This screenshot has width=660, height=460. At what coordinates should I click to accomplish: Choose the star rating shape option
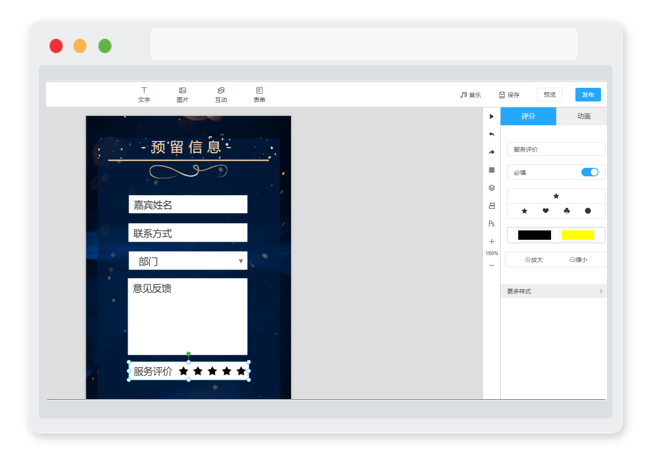(524, 211)
